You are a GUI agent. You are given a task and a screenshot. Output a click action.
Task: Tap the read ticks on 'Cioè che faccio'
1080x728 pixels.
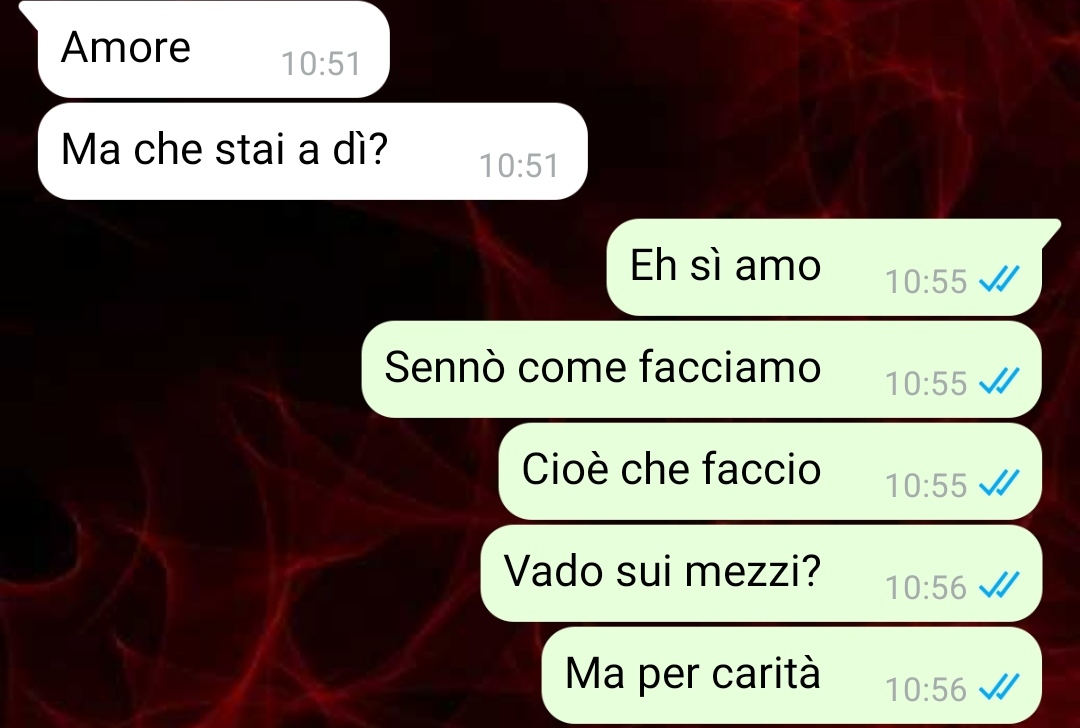(999, 483)
